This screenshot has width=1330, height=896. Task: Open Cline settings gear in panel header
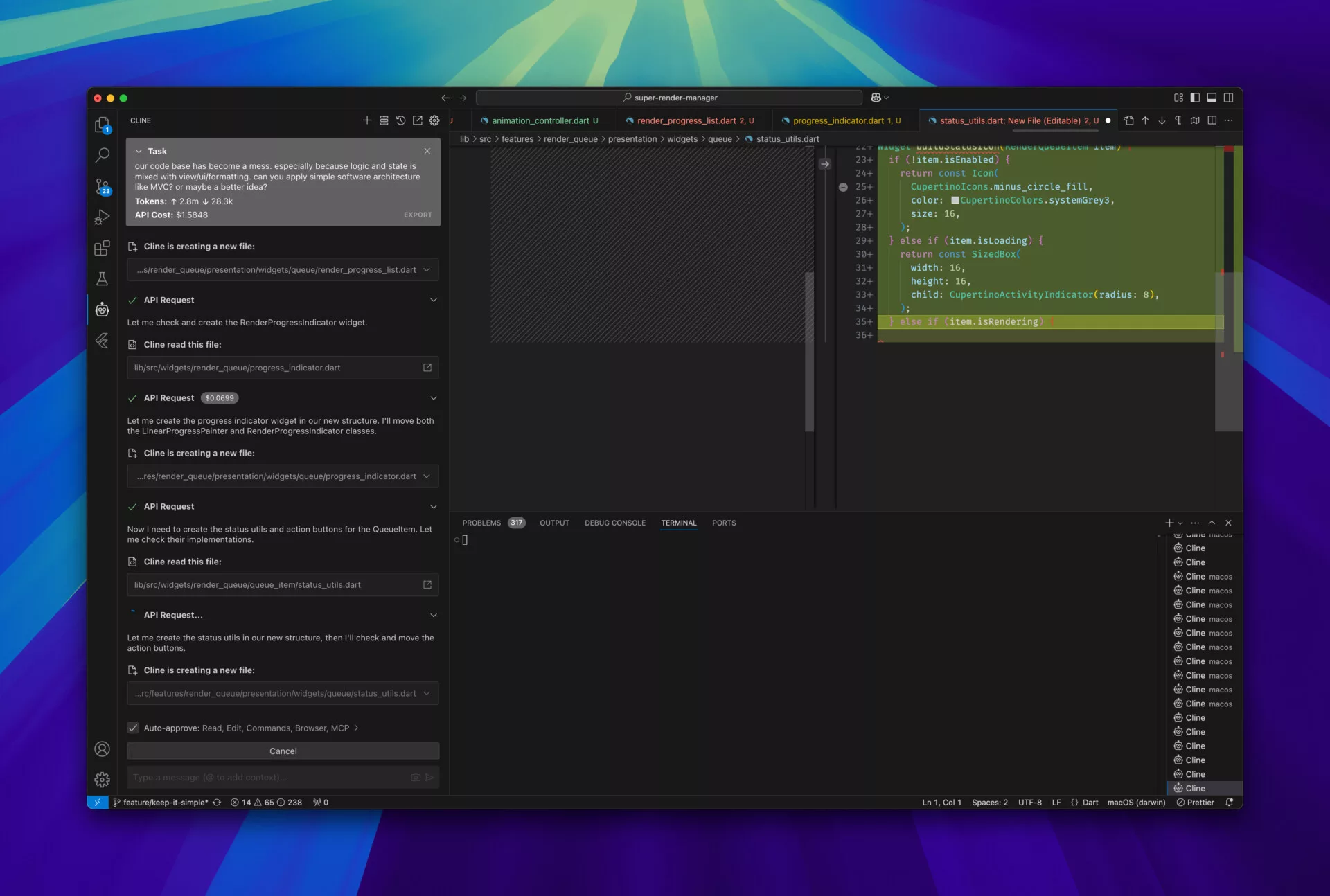pos(434,120)
